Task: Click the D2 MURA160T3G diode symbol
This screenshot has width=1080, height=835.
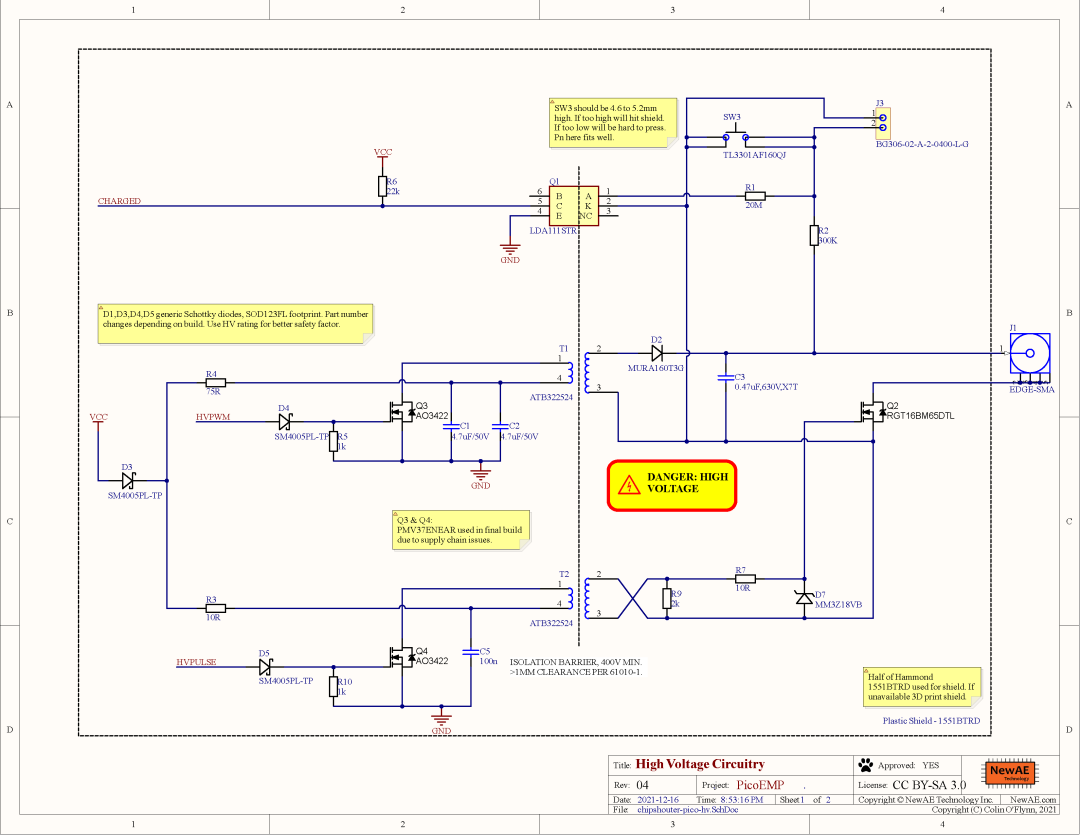Action: [x=657, y=353]
